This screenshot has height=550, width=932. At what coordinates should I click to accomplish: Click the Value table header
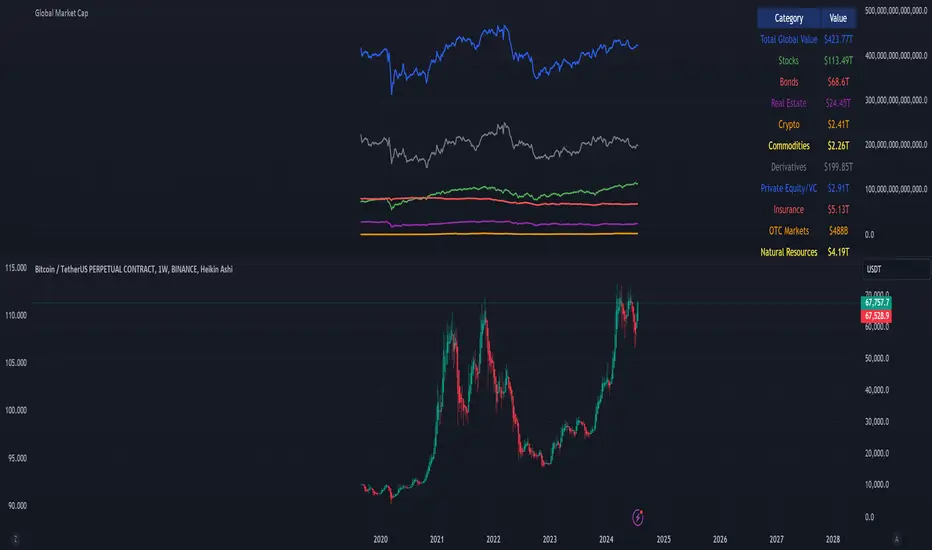click(838, 18)
